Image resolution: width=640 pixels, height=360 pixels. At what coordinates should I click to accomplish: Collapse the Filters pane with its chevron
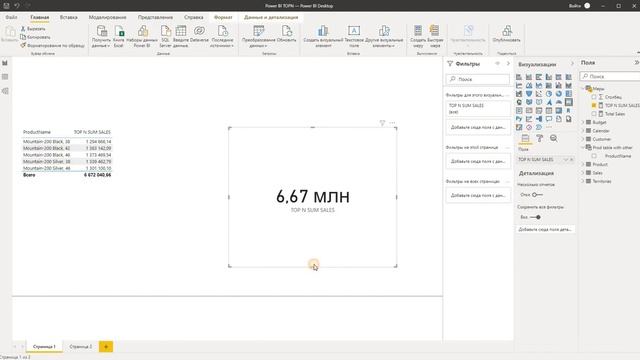tap(508, 64)
